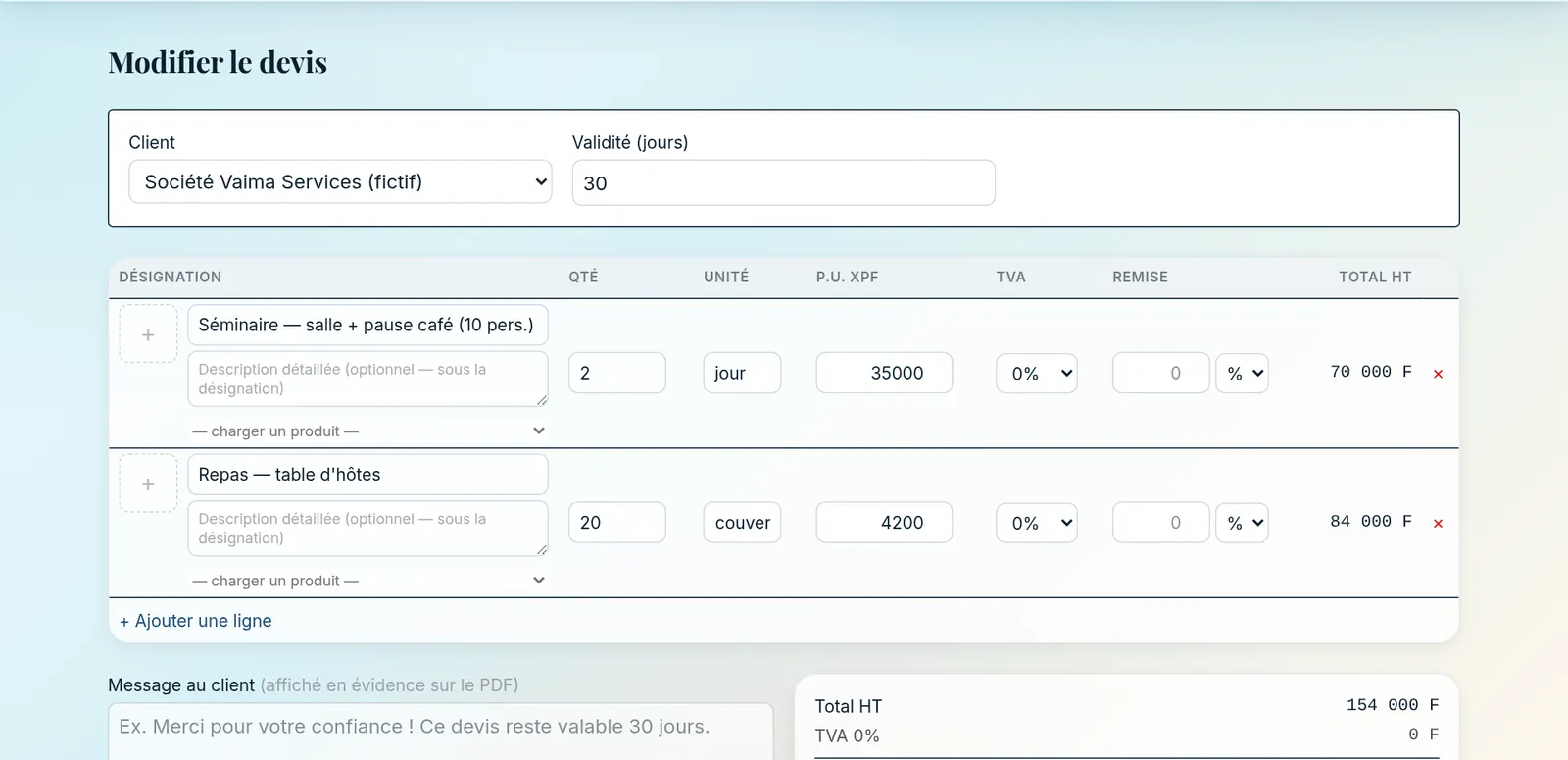Focus the Séminaire detailed description box
This screenshot has height=760, width=1568.
[367, 379]
